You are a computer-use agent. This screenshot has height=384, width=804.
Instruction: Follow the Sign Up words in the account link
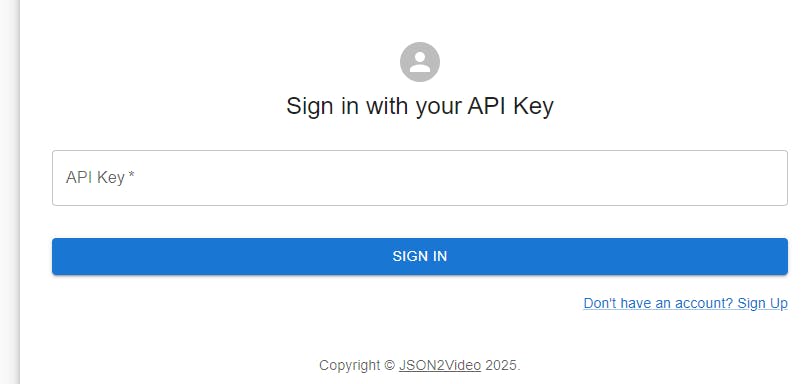click(762, 304)
